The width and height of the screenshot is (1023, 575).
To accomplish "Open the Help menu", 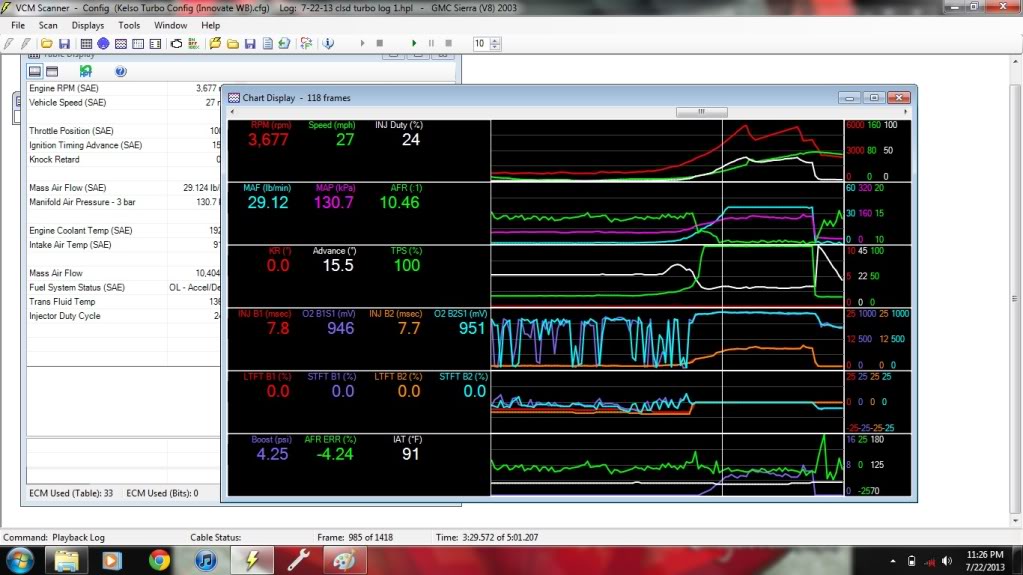I will (210, 25).
